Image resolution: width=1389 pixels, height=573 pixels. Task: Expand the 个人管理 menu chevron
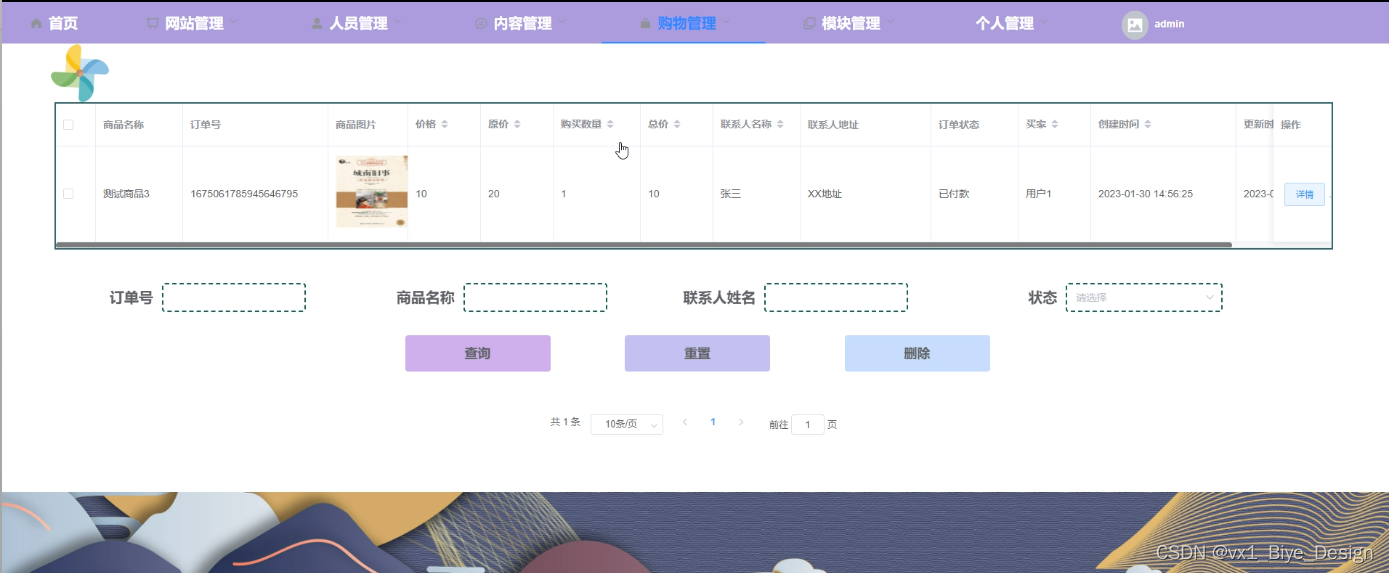click(x=1044, y=21)
